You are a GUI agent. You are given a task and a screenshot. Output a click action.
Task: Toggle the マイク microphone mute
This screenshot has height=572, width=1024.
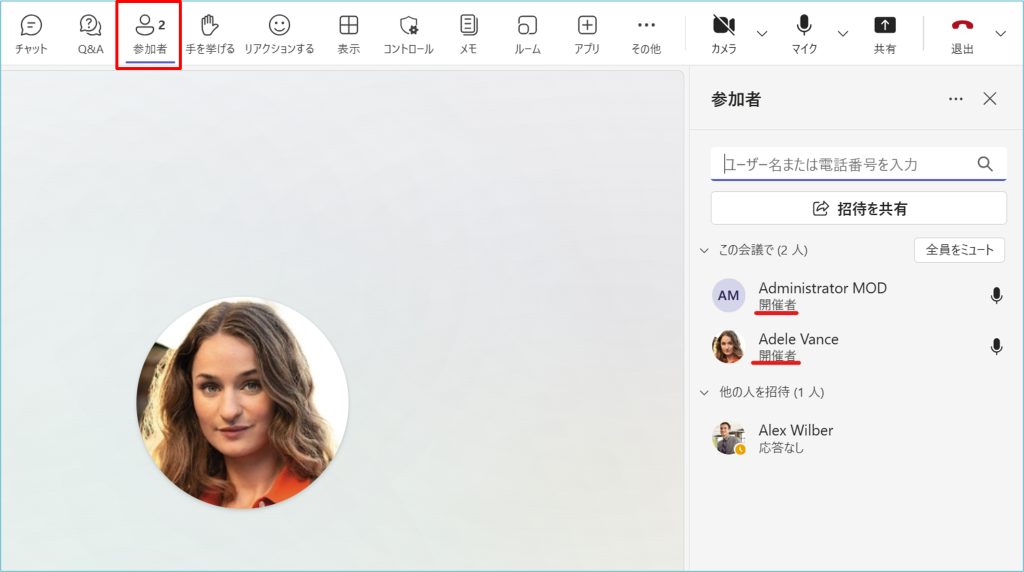[804, 34]
